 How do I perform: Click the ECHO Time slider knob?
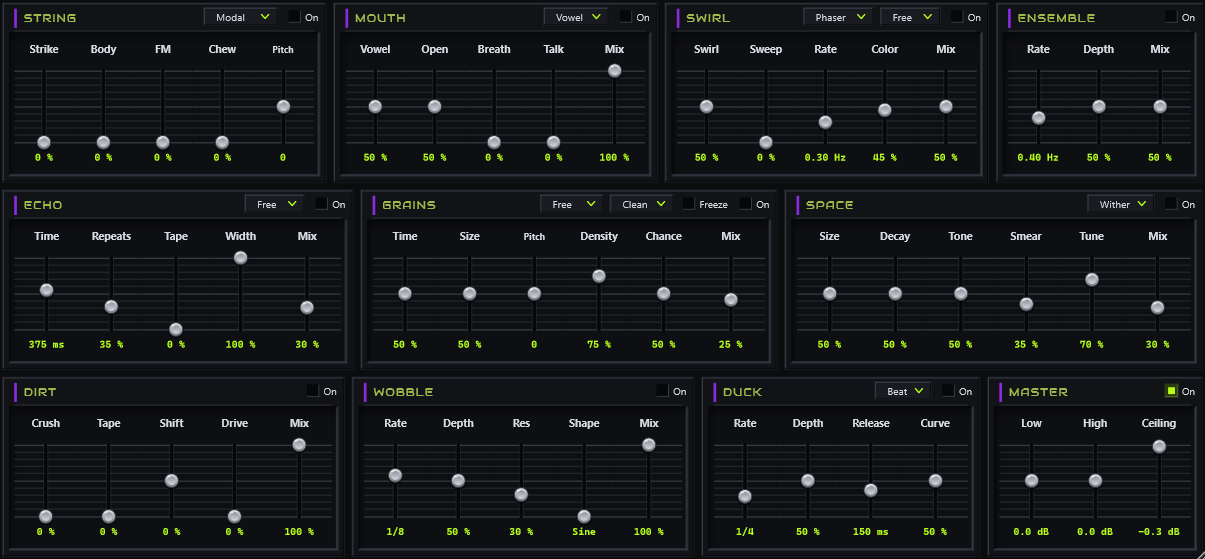point(46,290)
